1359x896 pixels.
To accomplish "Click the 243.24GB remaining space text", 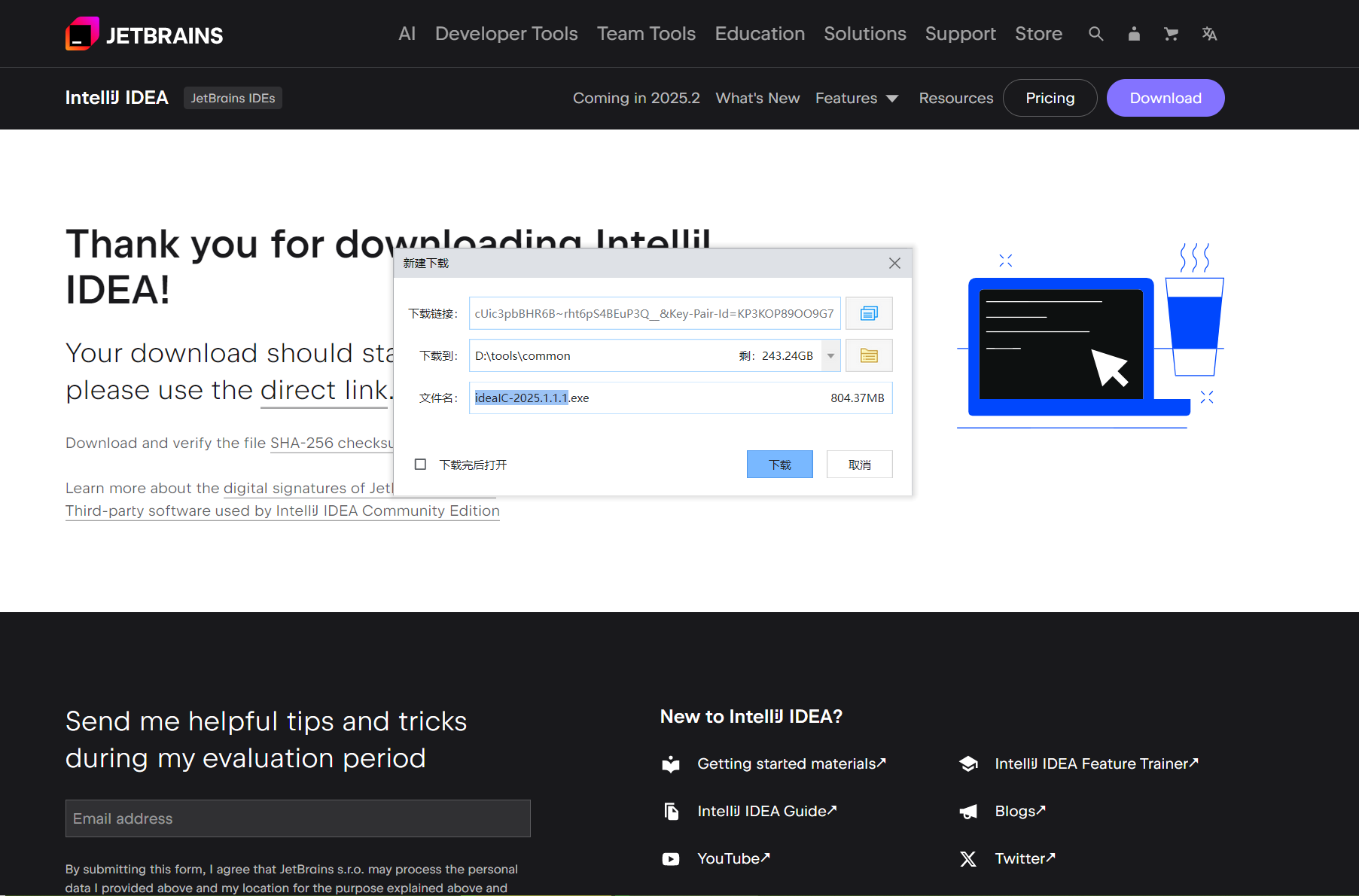I will (788, 355).
